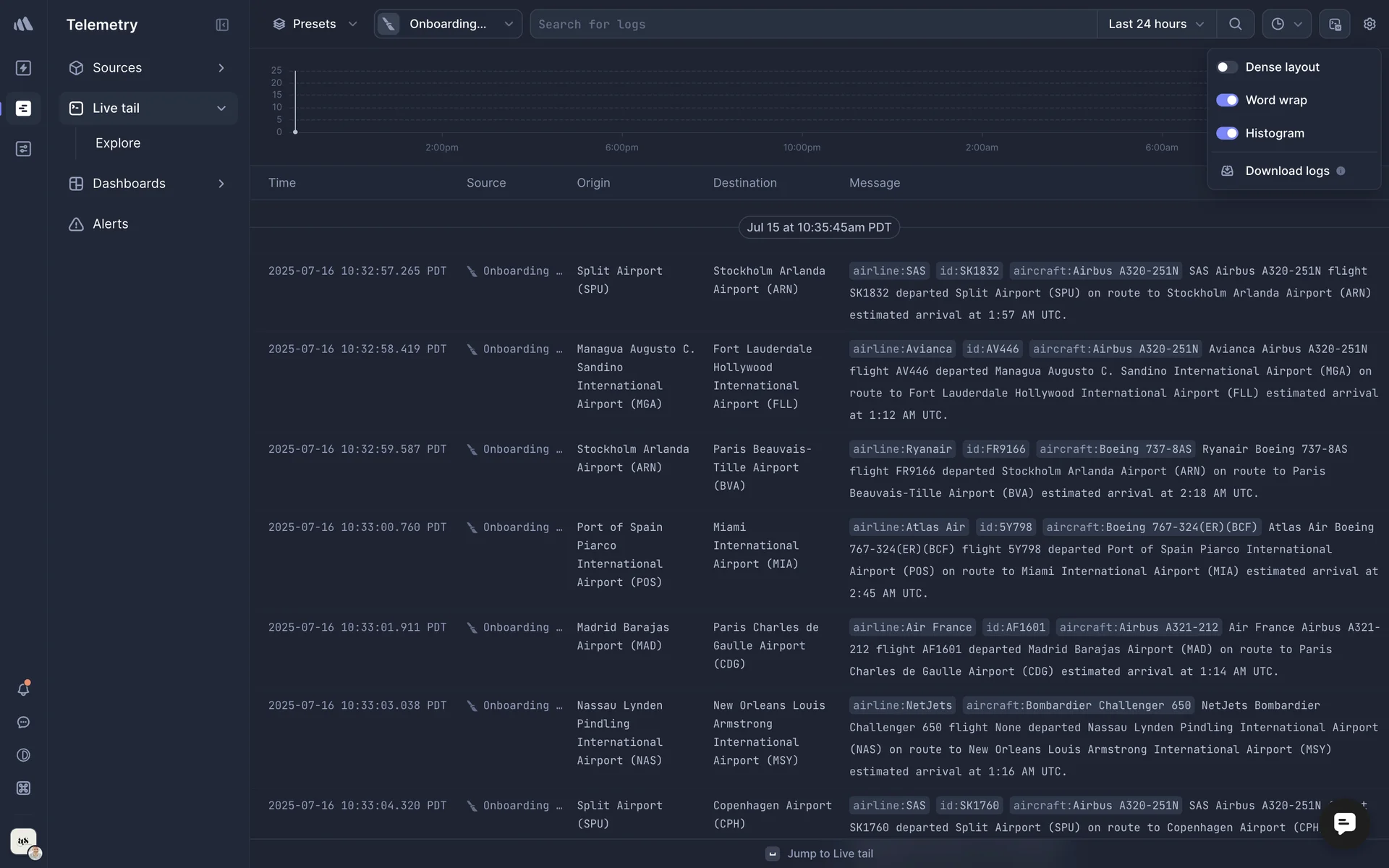This screenshot has width=1389, height=868.
Task: Open the settings gear icon
Action: (1369, 24)
